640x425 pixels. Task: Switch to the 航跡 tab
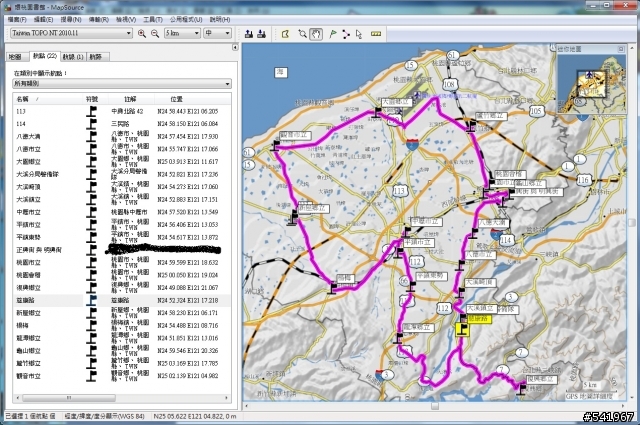[x=96, y=57]
